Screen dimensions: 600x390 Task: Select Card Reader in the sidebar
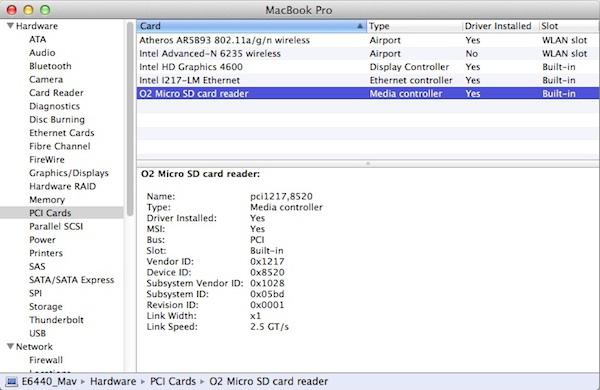tap(56, 93)
